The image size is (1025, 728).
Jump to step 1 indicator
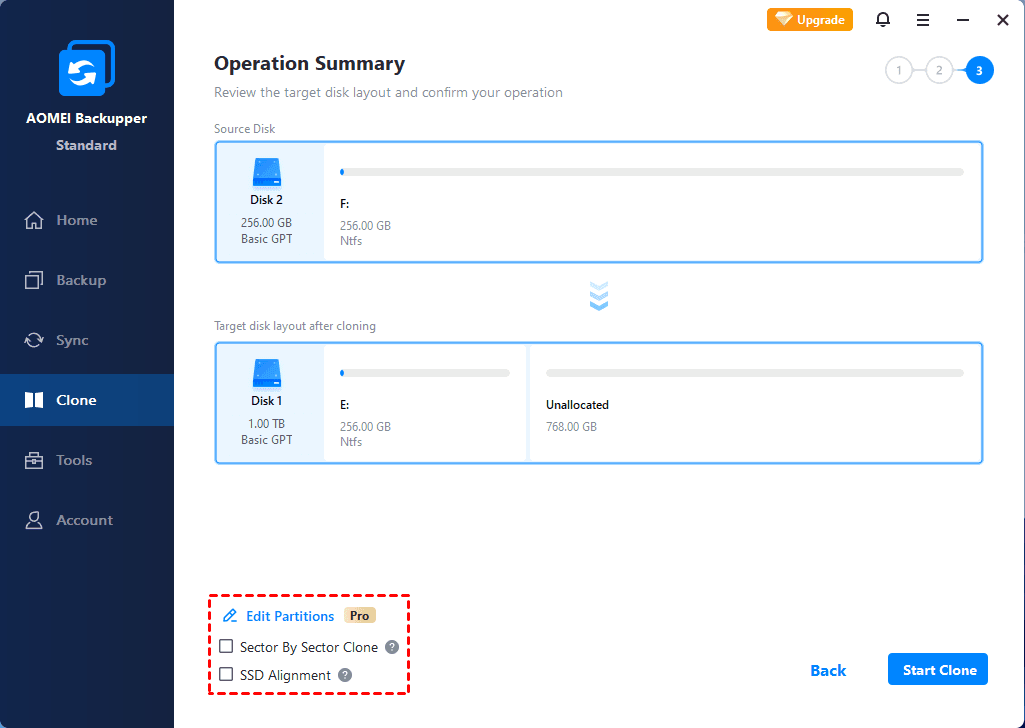pos(899,71)
